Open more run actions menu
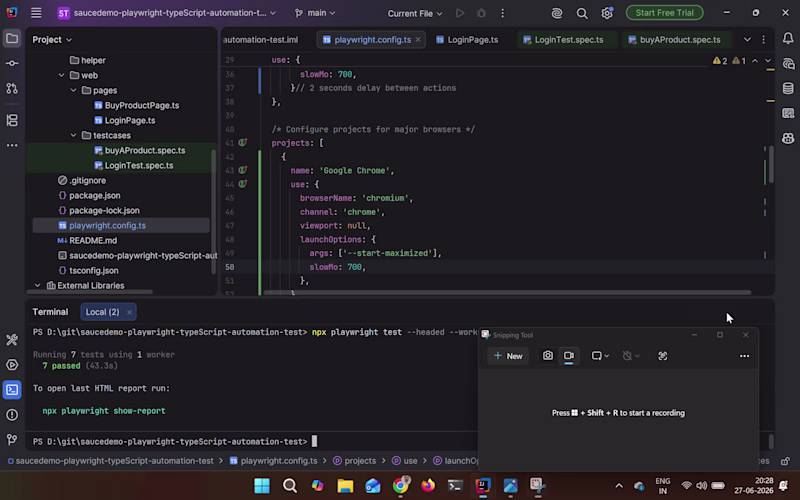800x500 pixels. click(x=503, y=13)
